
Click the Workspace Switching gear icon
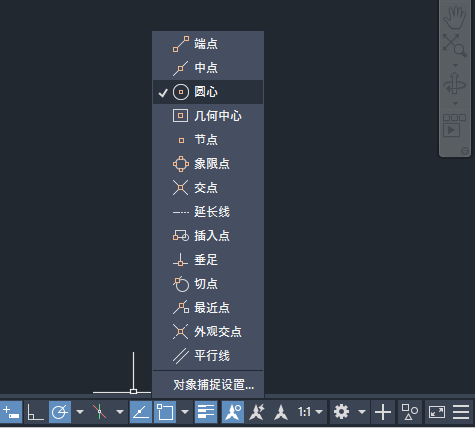[x=341, y=412]
